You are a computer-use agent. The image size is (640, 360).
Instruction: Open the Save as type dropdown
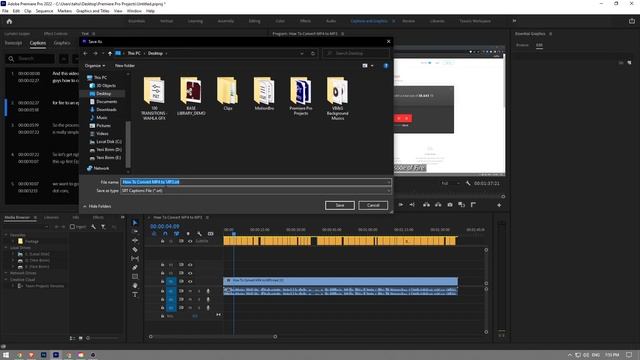256,191
